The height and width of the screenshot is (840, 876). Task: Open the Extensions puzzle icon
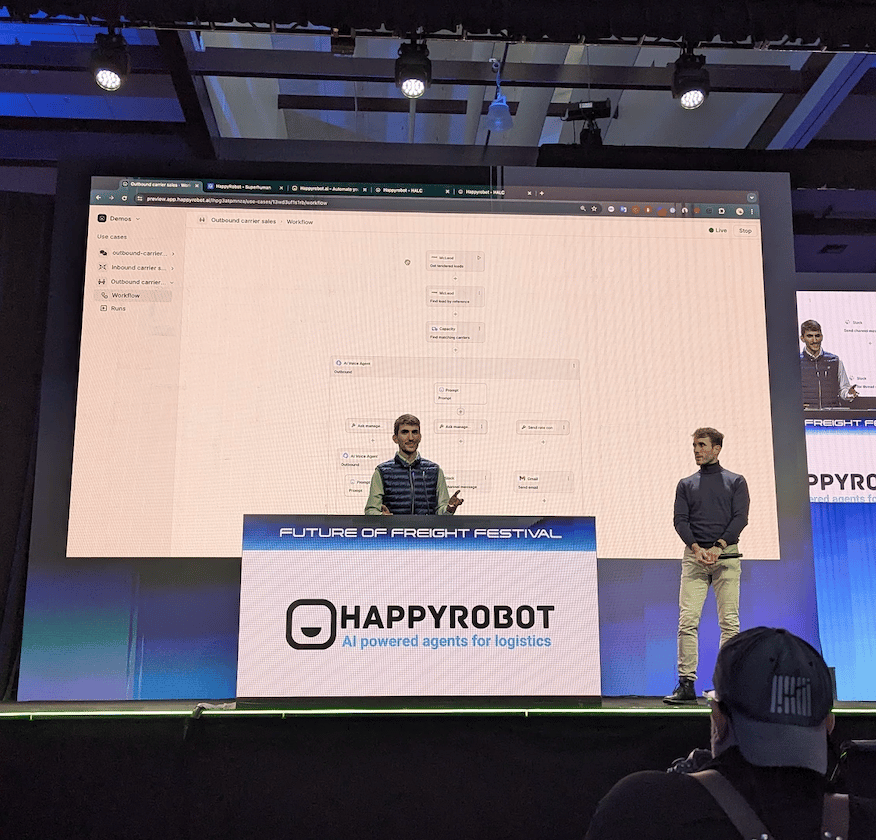[722, 211]
